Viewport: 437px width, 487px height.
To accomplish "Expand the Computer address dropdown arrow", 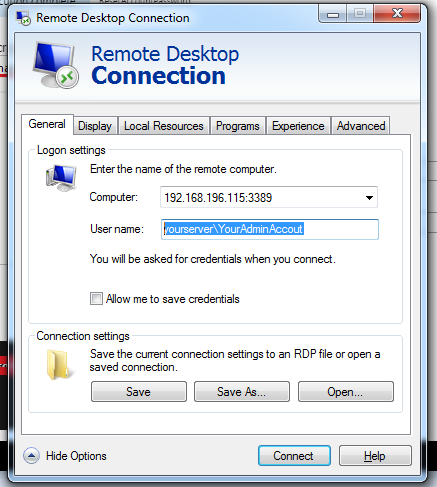I will tap(369, 198).
